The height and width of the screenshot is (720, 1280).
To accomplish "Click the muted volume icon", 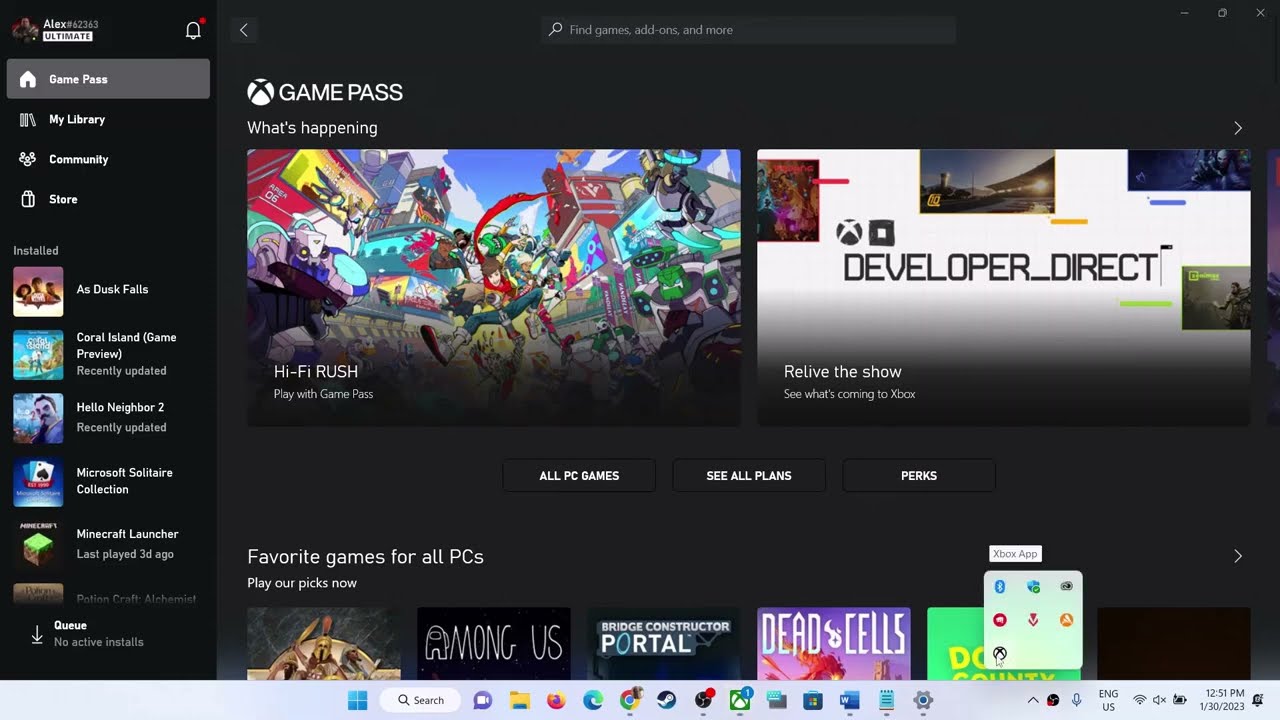I will pyautogui.click(x=1160, y=700).
